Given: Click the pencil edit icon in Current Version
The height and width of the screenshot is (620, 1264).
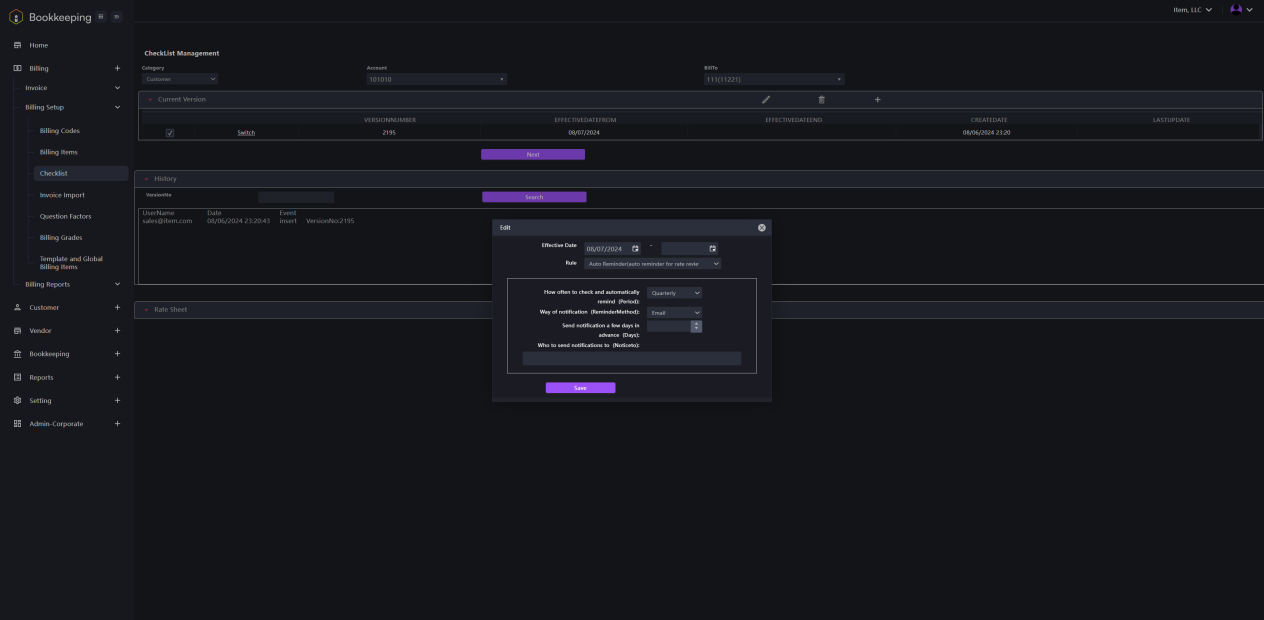Looking at the screenshot, I should coord(766,99).
